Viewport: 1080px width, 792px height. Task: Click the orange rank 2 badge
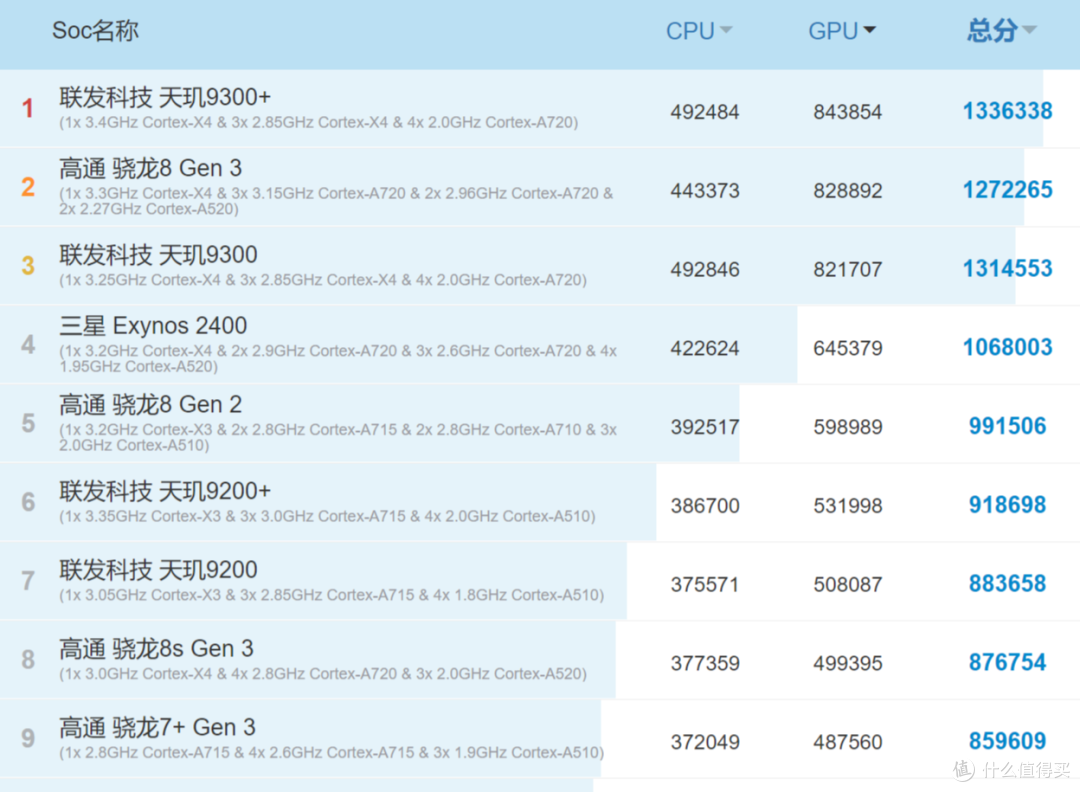tap(28, 188)
